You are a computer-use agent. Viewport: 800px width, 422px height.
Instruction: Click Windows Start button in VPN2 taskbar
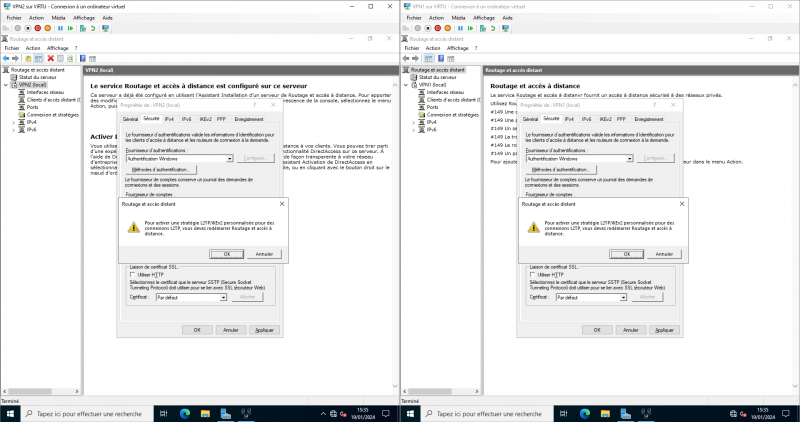10,413
